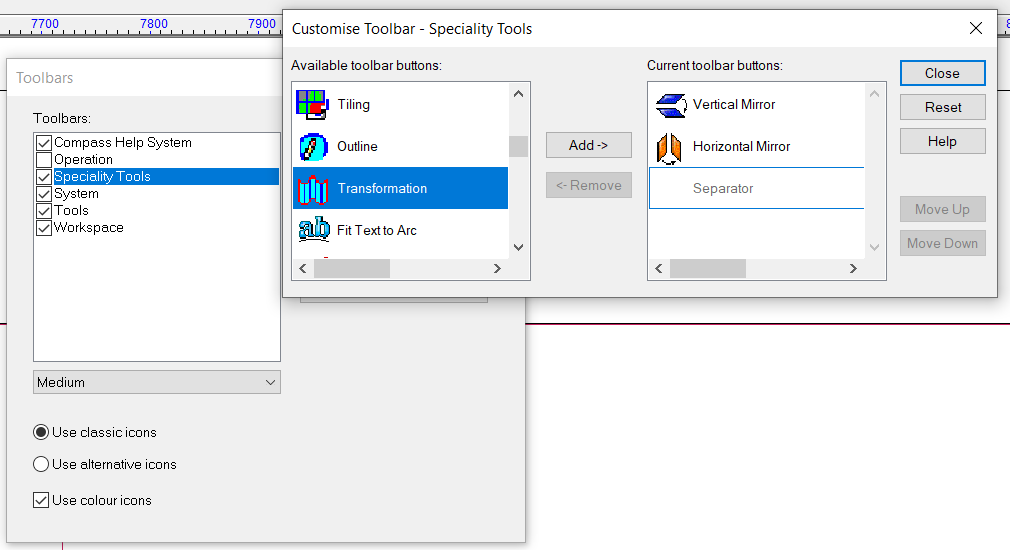
Task: Uncheck the System toolbar checkbox
Action: point(44,193)
